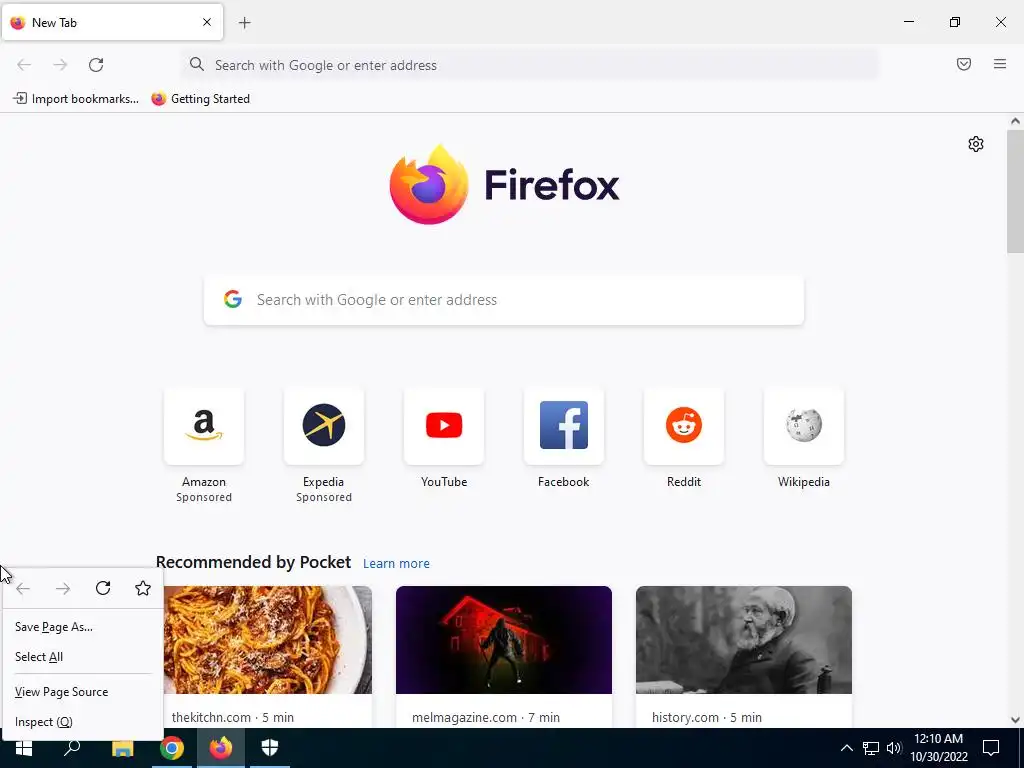Select the New Tab tab
Screen dimensions: 1024x768
(x=112, y=23)
